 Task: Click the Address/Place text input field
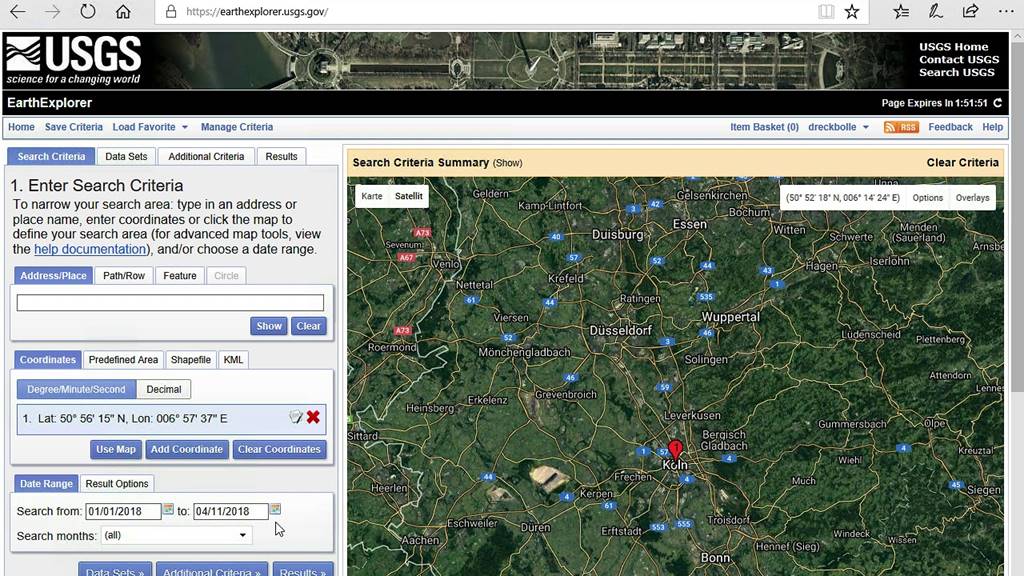pos(170,302)
